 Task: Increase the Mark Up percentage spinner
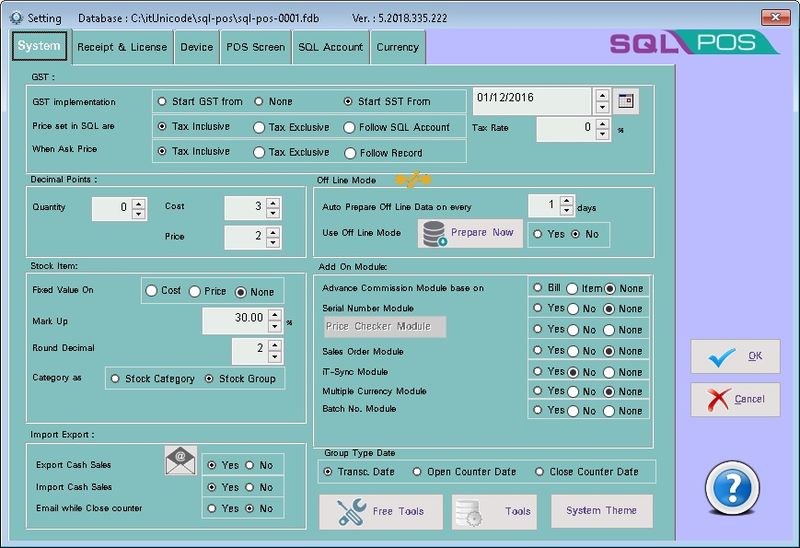(275, 315)
